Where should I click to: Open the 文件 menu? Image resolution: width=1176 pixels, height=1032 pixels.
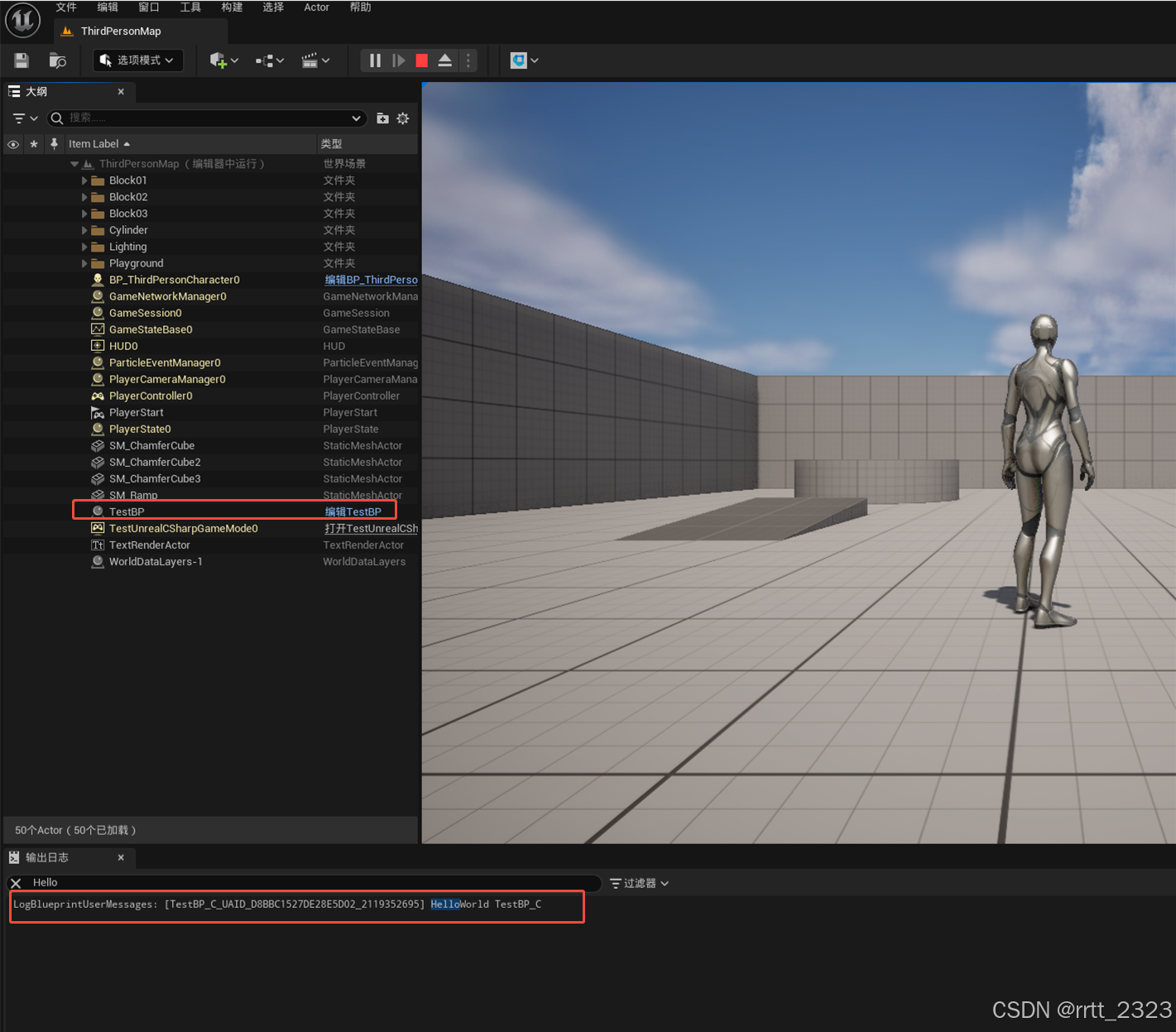(66, 7)
